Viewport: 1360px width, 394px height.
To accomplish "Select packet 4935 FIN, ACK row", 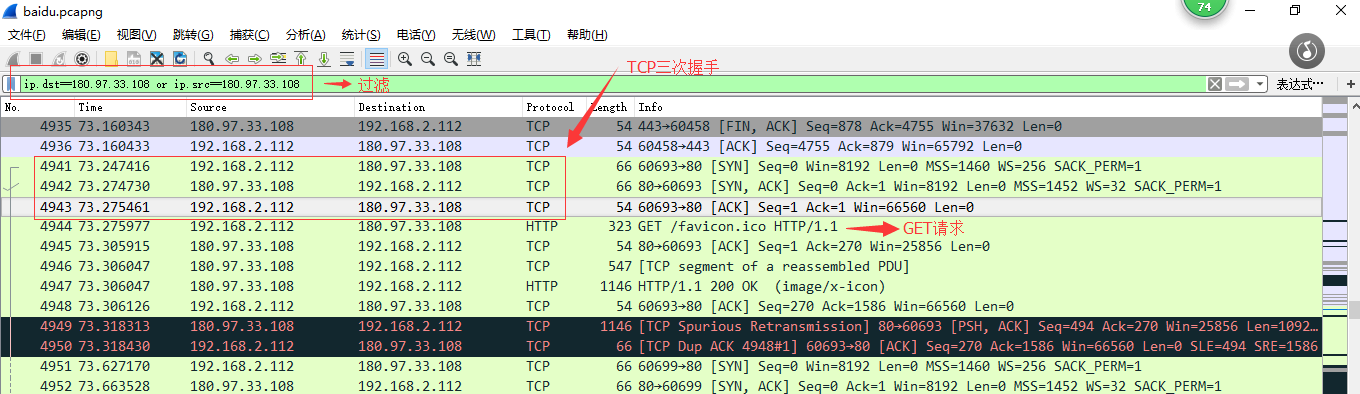I will 660,127.
